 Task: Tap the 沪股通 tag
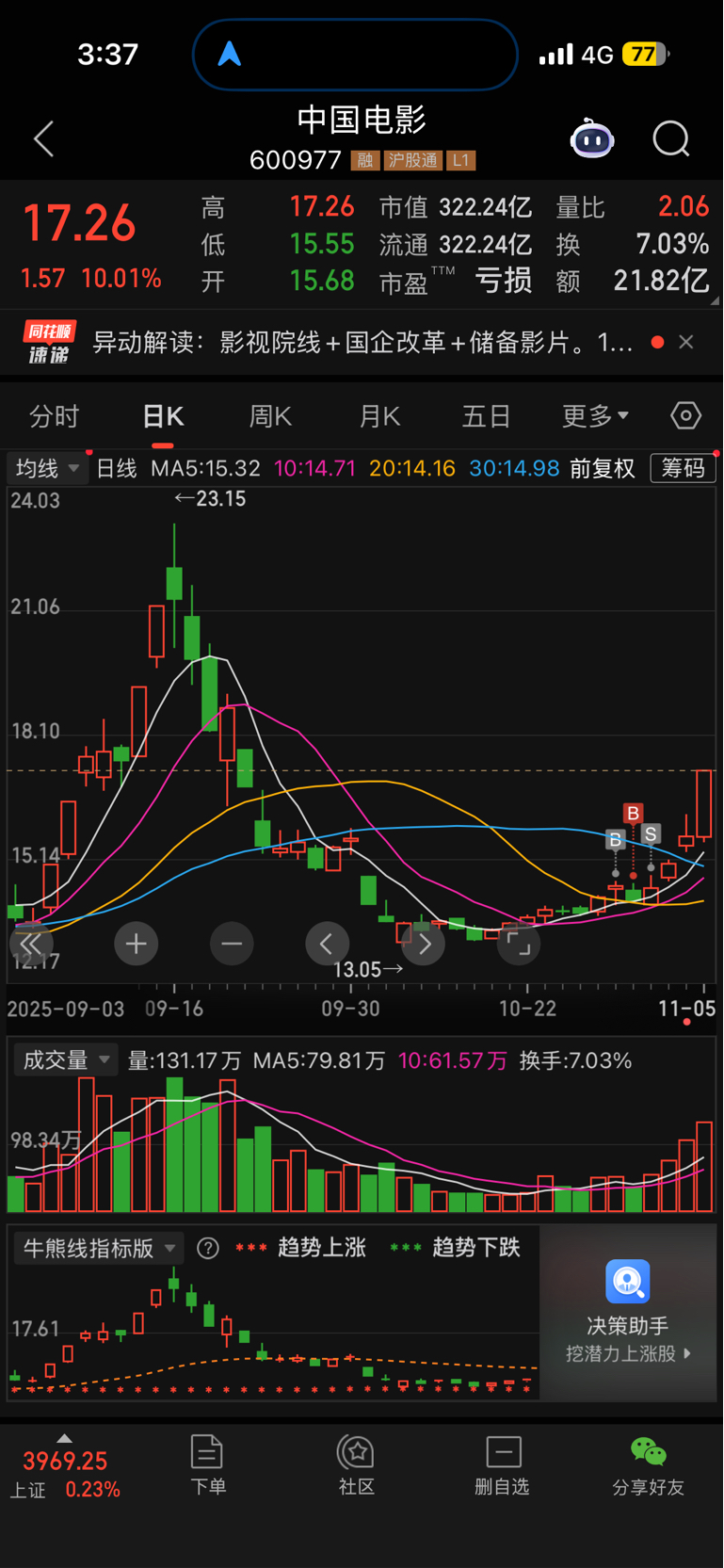[x=413, y=160]
